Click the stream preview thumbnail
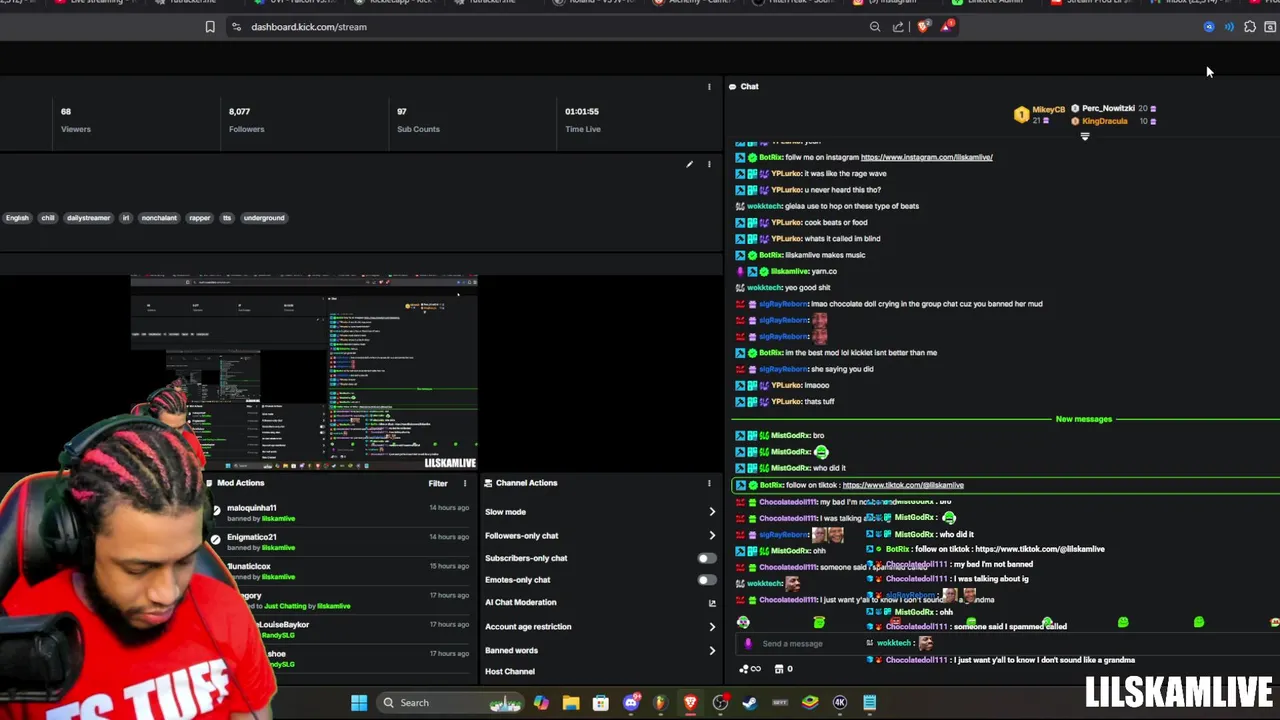 click(304, 373)
